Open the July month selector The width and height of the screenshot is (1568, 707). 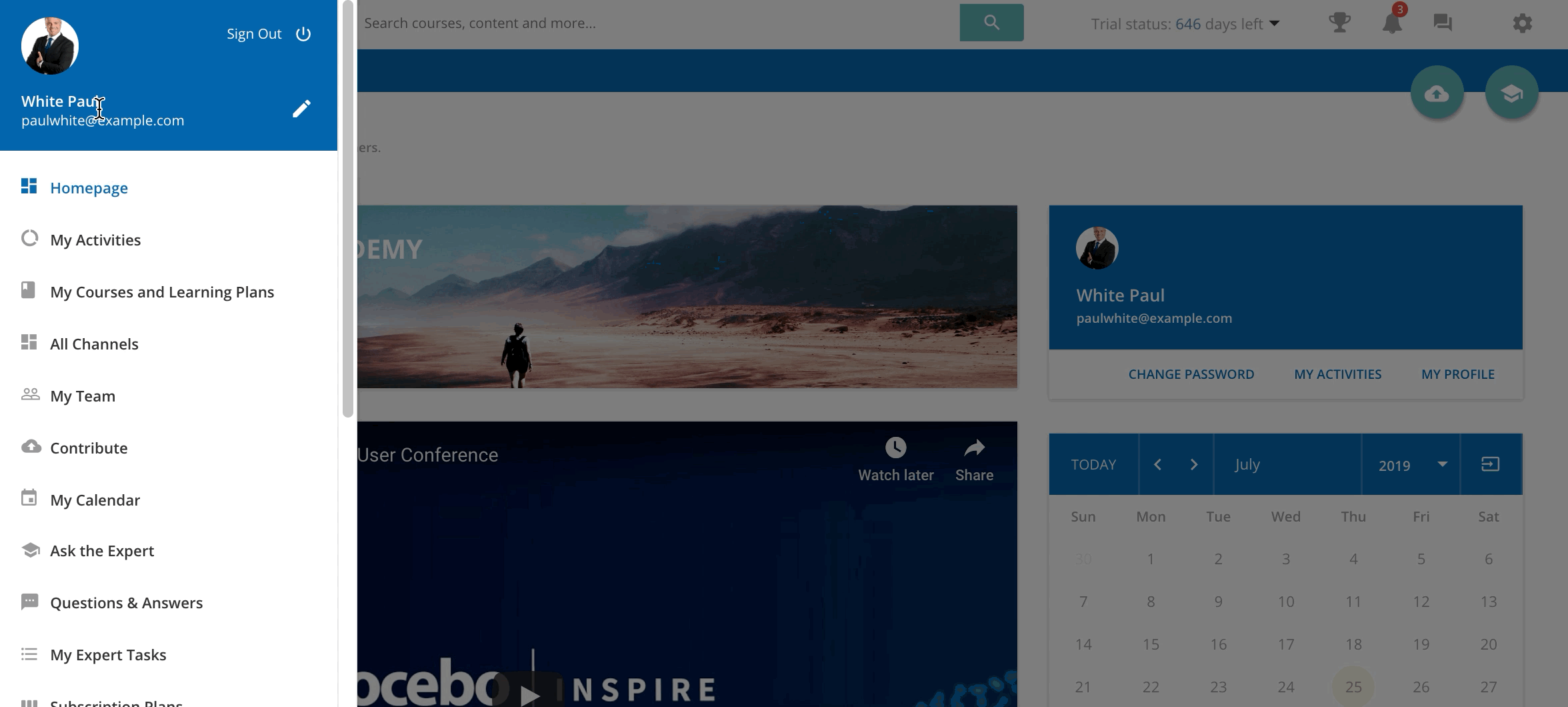[1287, 464]
